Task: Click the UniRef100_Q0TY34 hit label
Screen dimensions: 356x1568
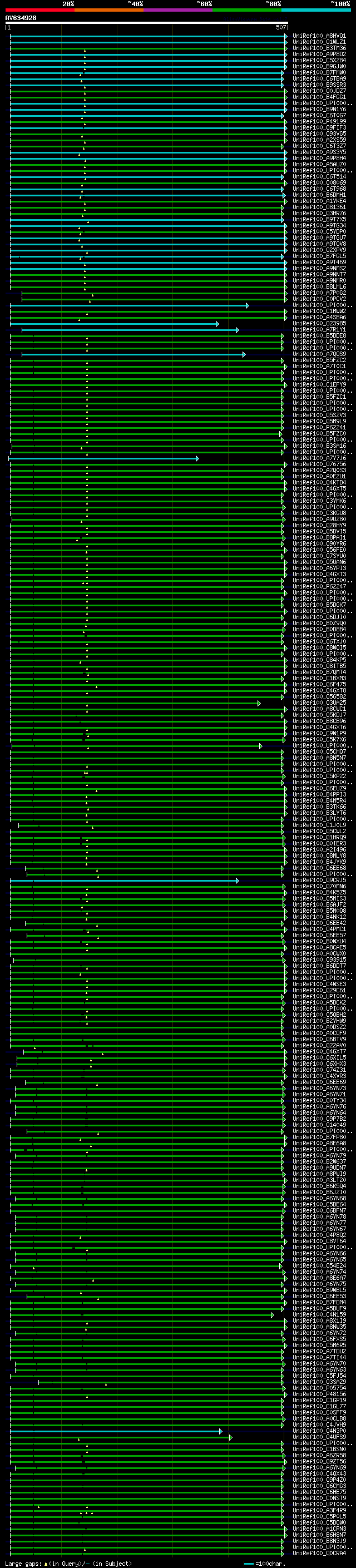Action: (319, 1101)
